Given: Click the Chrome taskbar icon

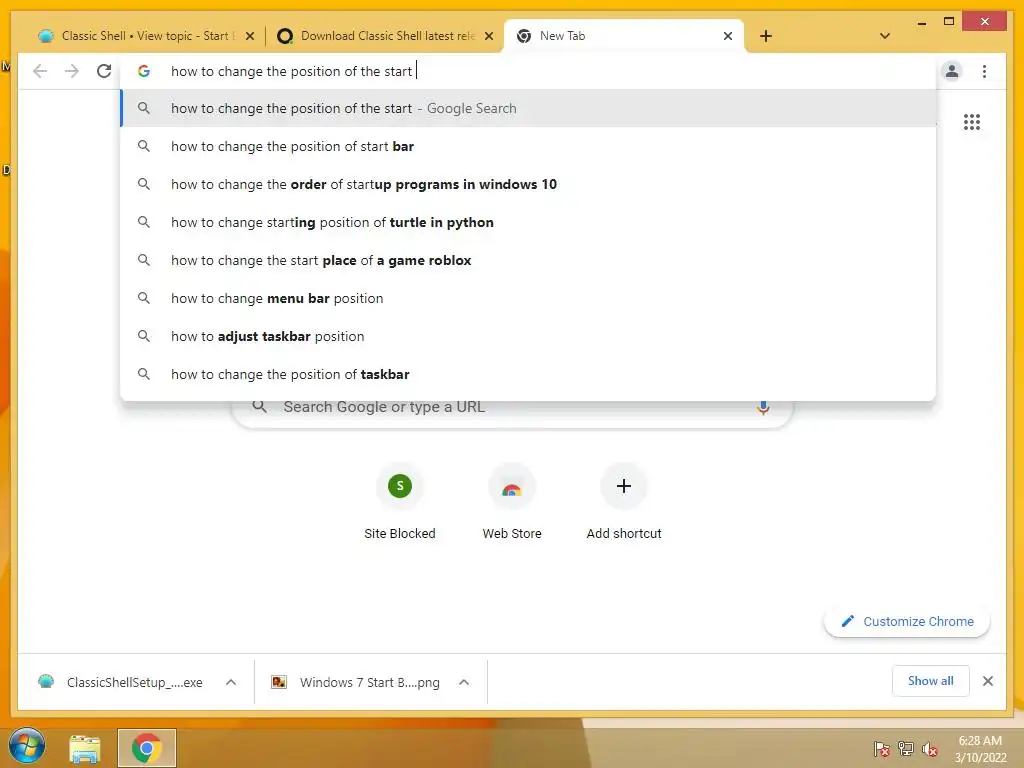Looking at the screenshot, I should (147, 748).
